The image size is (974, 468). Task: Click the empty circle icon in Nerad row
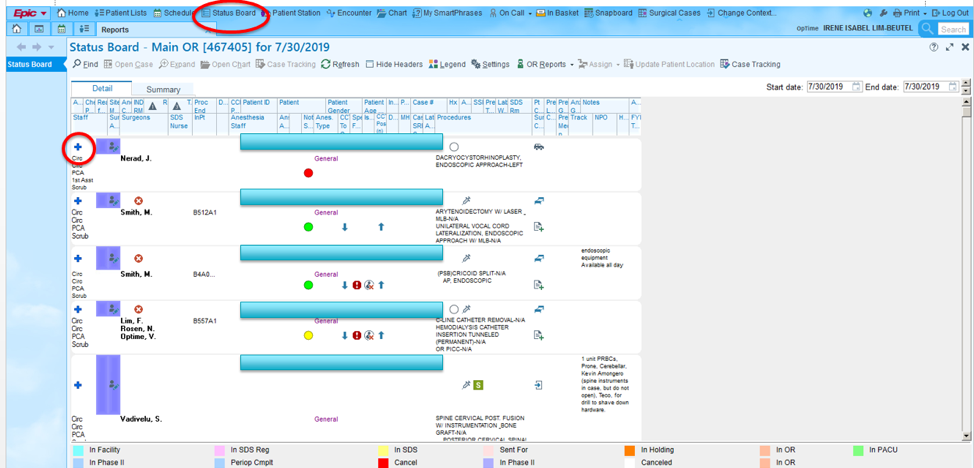[454, 147]
